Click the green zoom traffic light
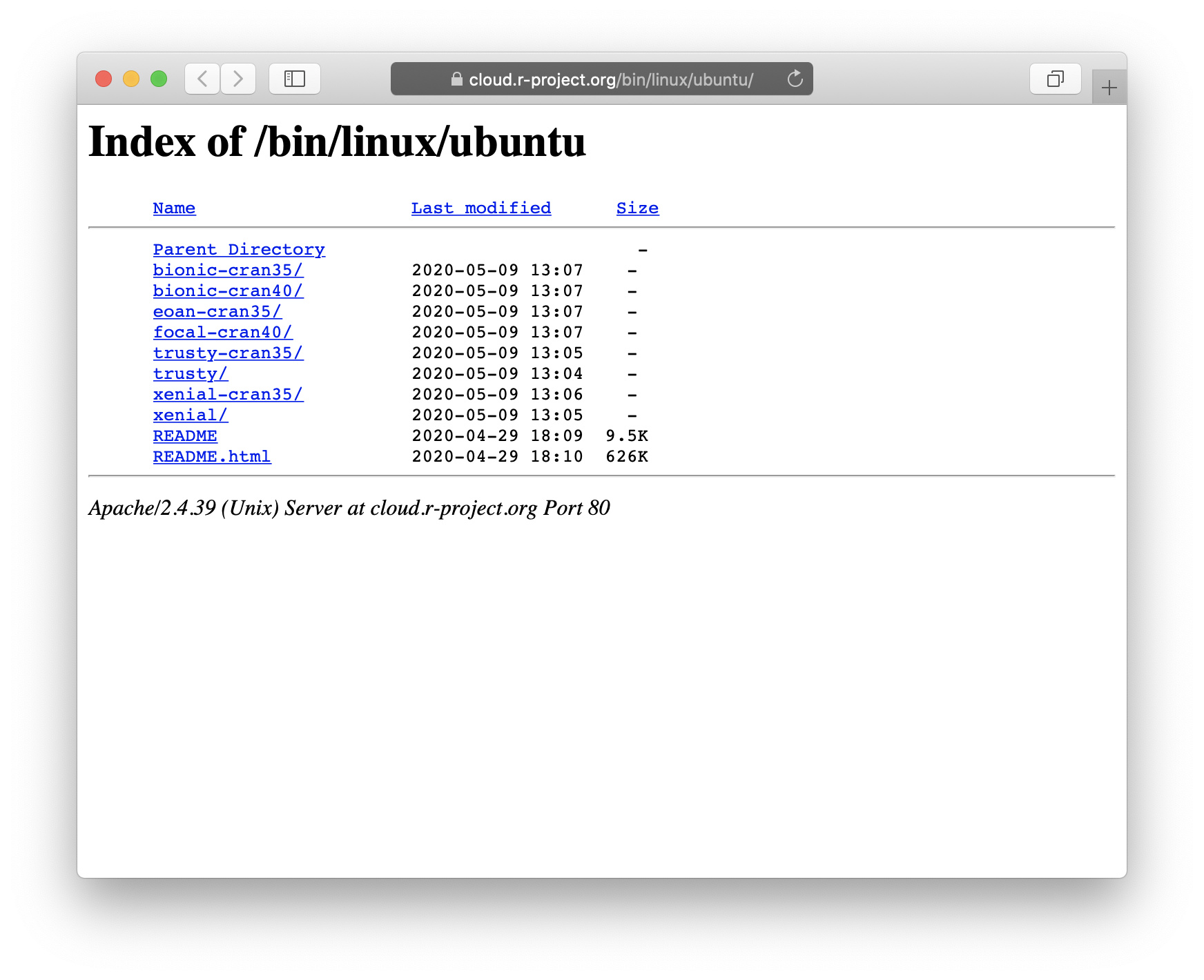 [x=157, y=79]
